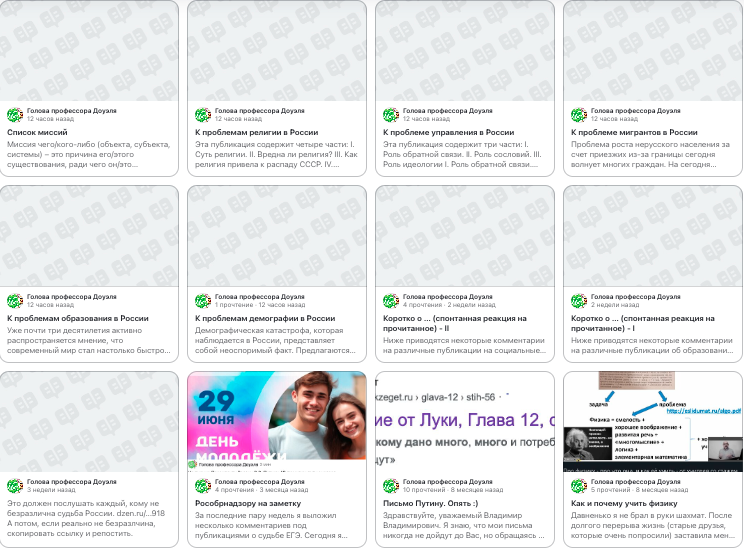The width and height of the screenshot is (744, 550).
Task: Open placeholder image of 'Это должен послушать' card
Action: point(89,421)
